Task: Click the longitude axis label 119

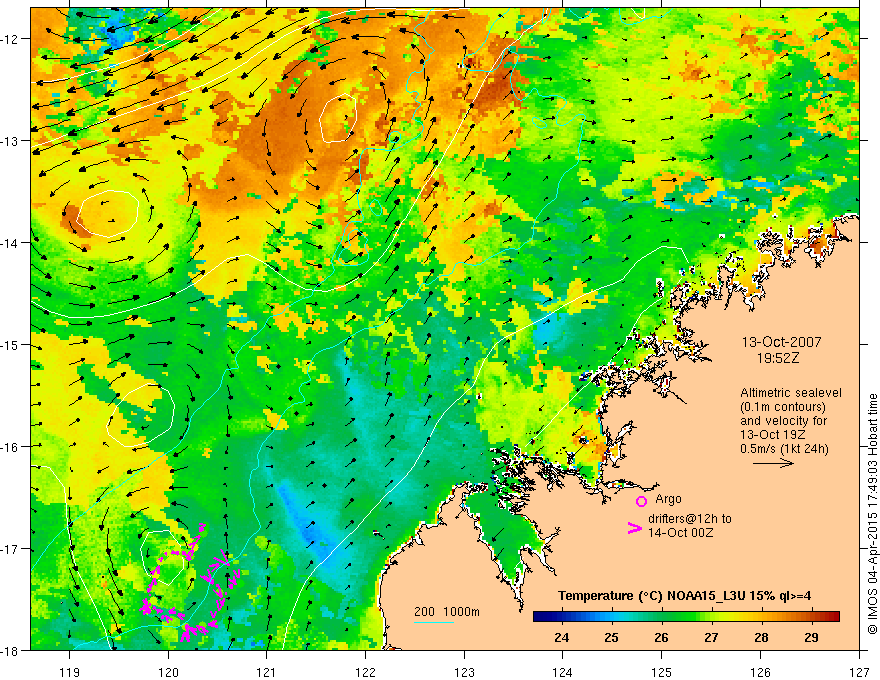Action: click(70, 672)
